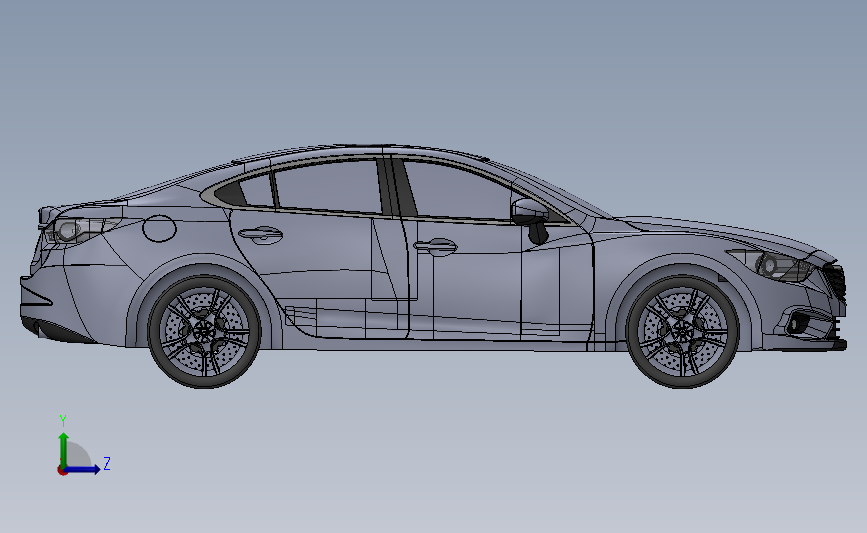867x533 pixels.
Task: Click the Y label on the triad
Action: pyautogui.click(x=63, y=421)
